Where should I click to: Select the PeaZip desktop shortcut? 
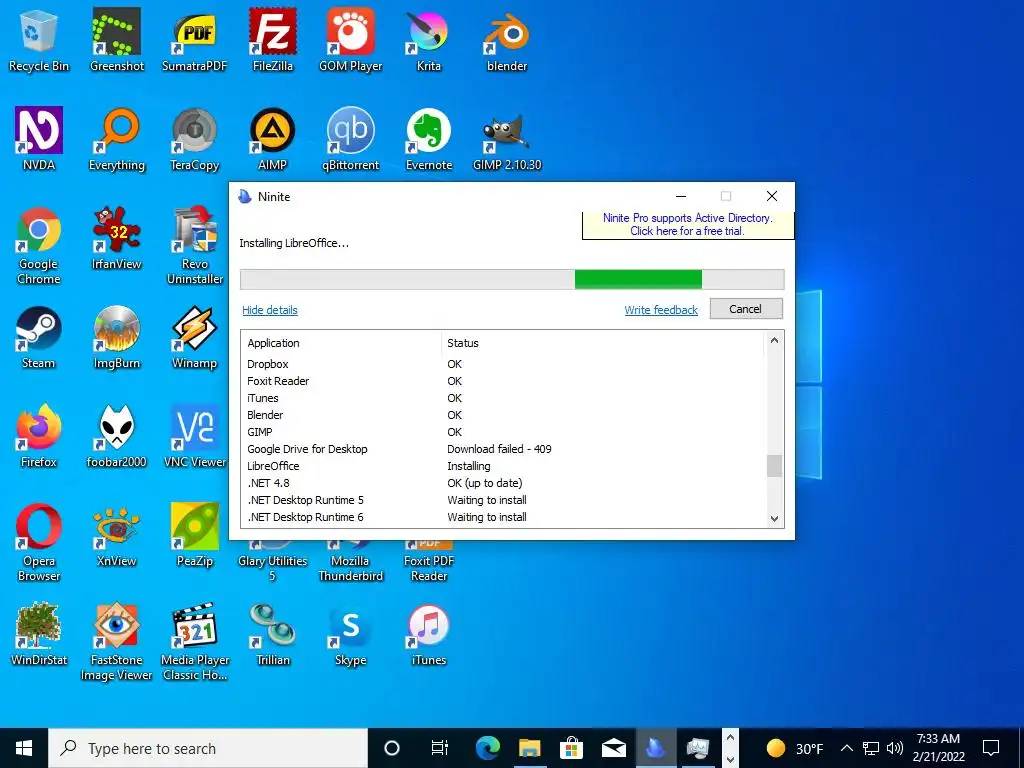195,536
